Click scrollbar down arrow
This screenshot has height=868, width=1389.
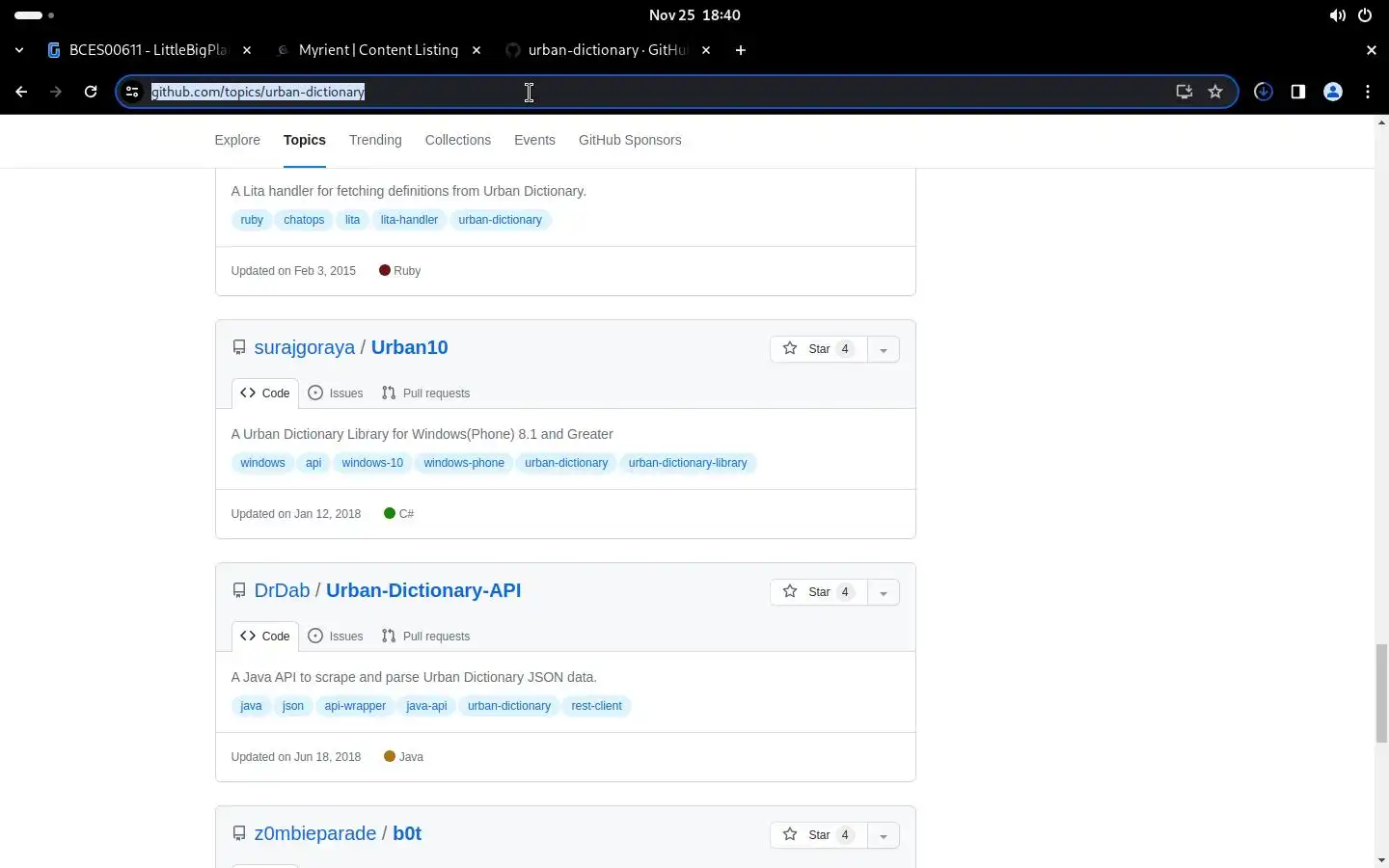1381,859
